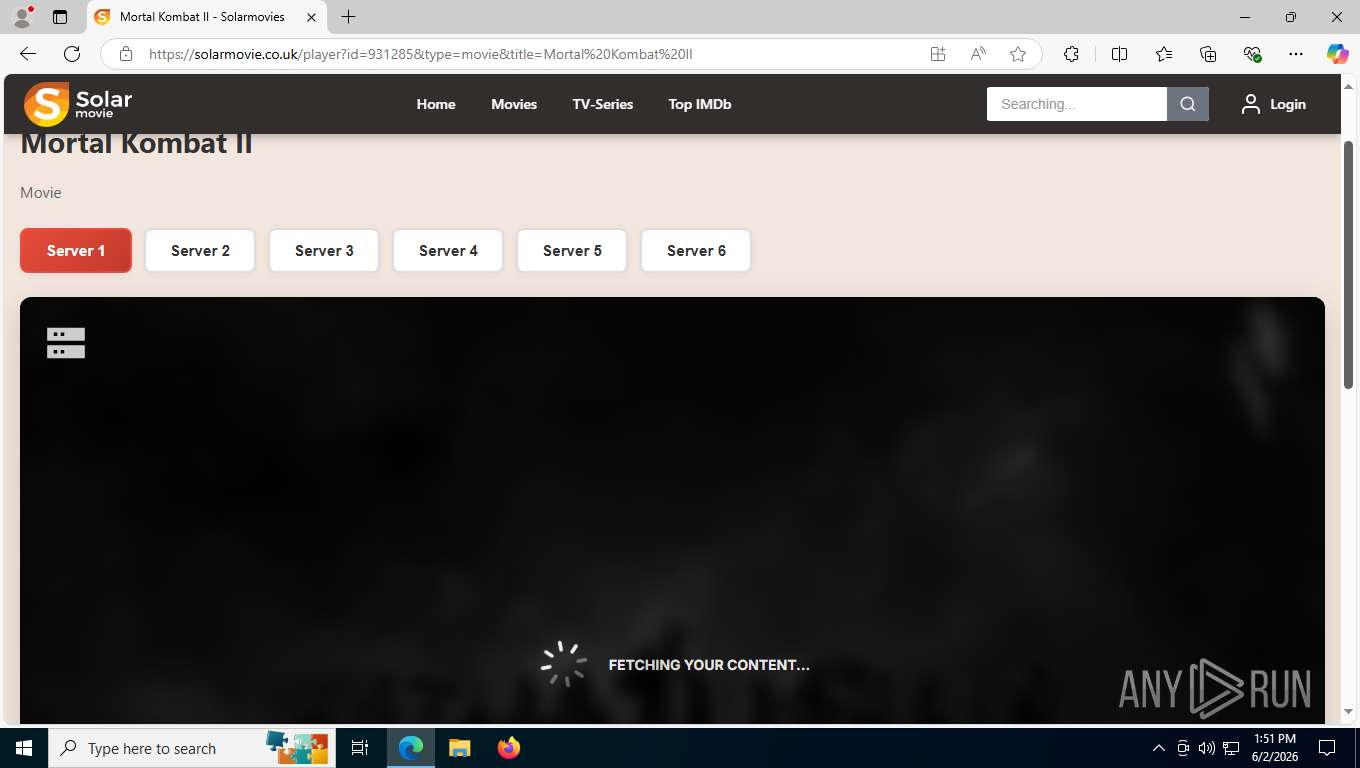Open the Top IMDb menu item
1360x768 pixels.
click(700, 104)
